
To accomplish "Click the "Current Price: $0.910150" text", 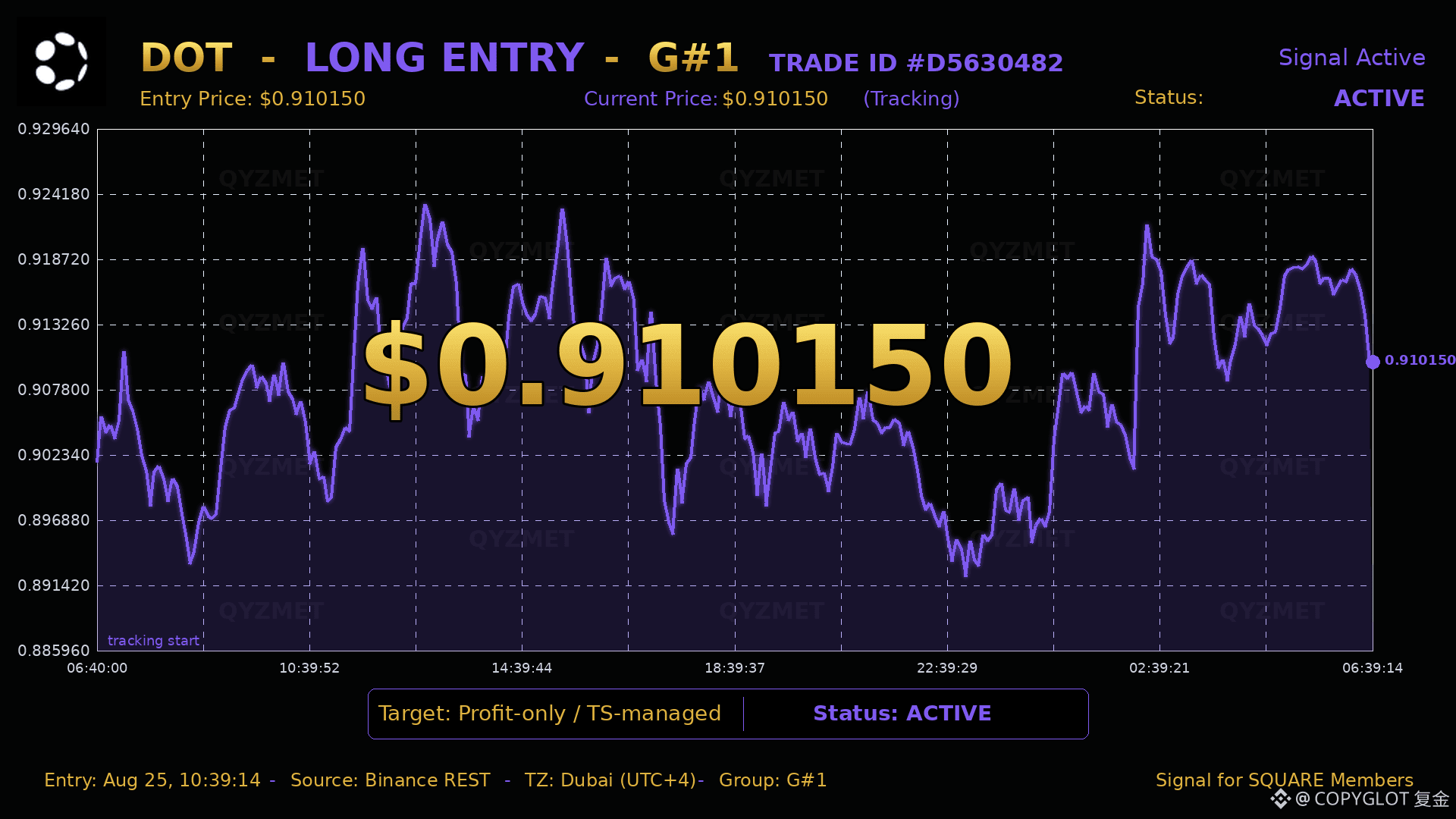I will (706, 99).
